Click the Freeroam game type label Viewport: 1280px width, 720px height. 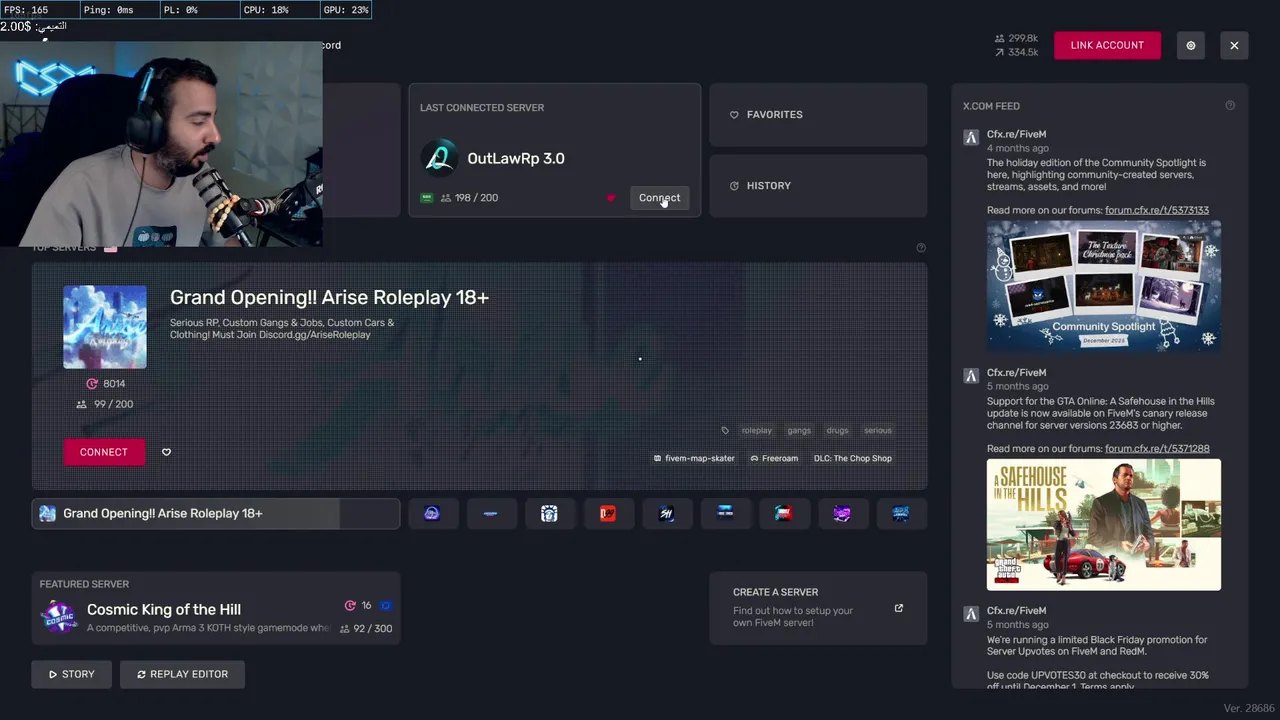click(x=774, y=458)
